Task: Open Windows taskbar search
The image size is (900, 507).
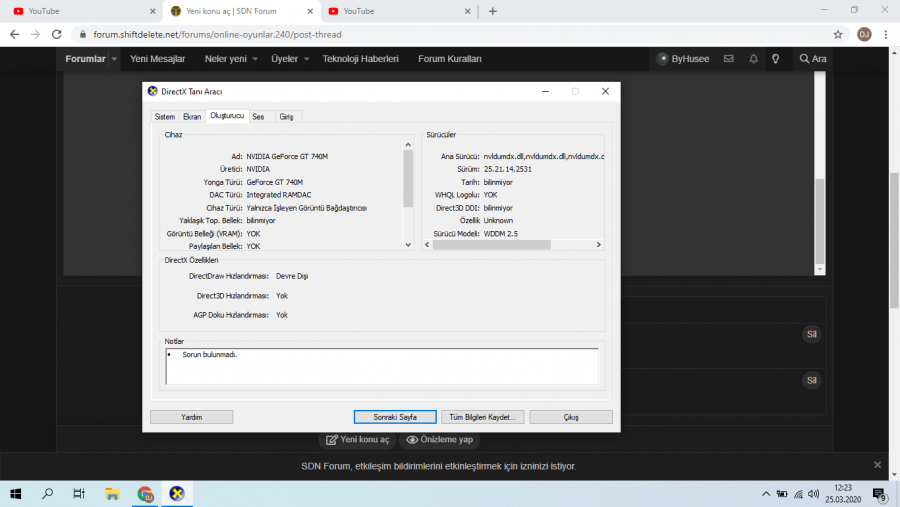Action: pyautogui.click(x=48, y=494)
